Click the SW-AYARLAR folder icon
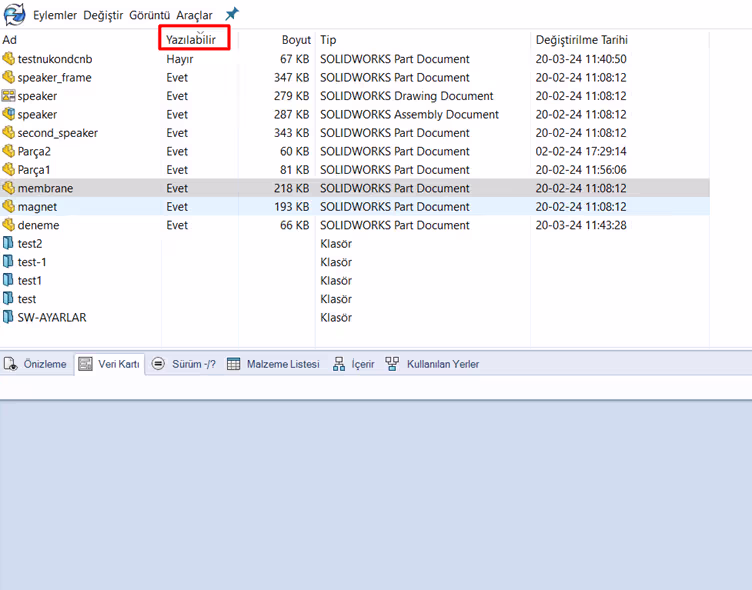This screenshot has width=752, height=590. tap(8, 317)
